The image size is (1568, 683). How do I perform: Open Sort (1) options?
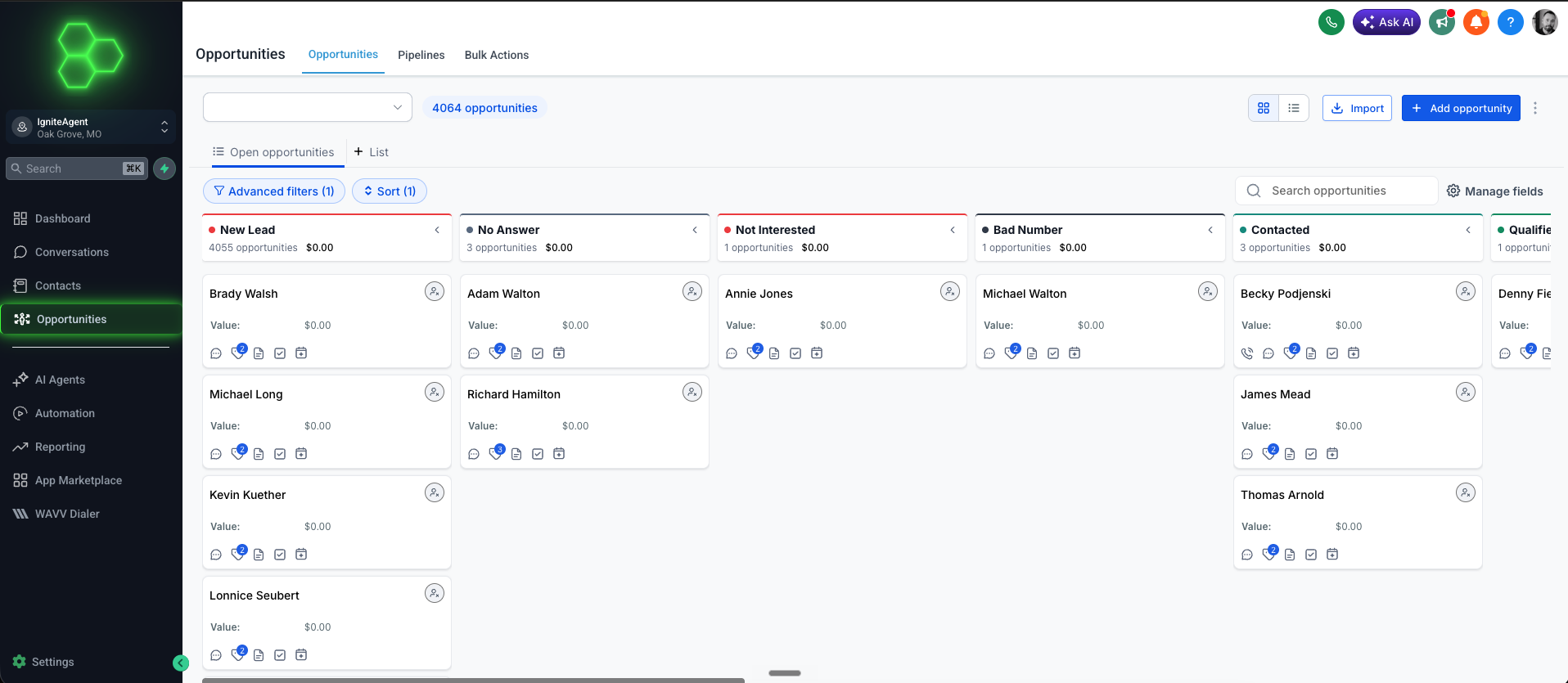tap(390, 191)
